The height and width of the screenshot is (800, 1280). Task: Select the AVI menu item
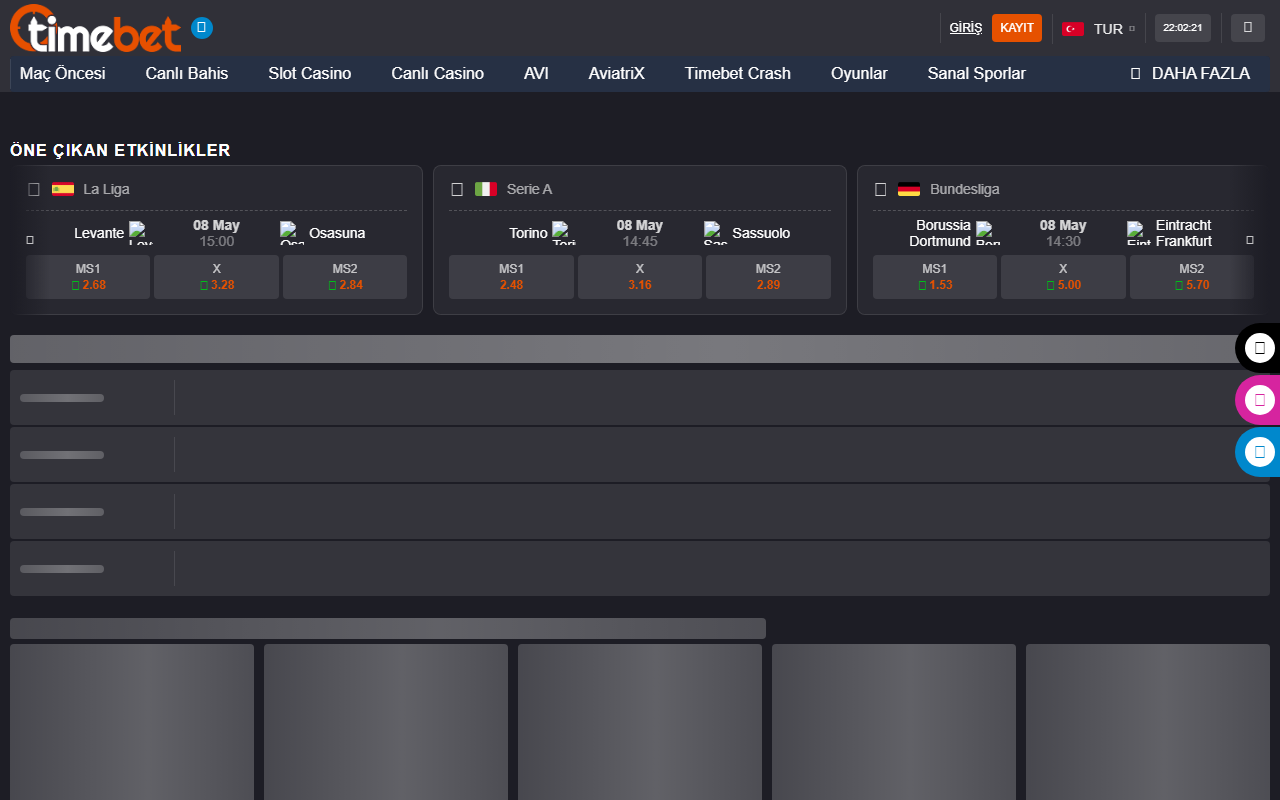click(536, 73)
